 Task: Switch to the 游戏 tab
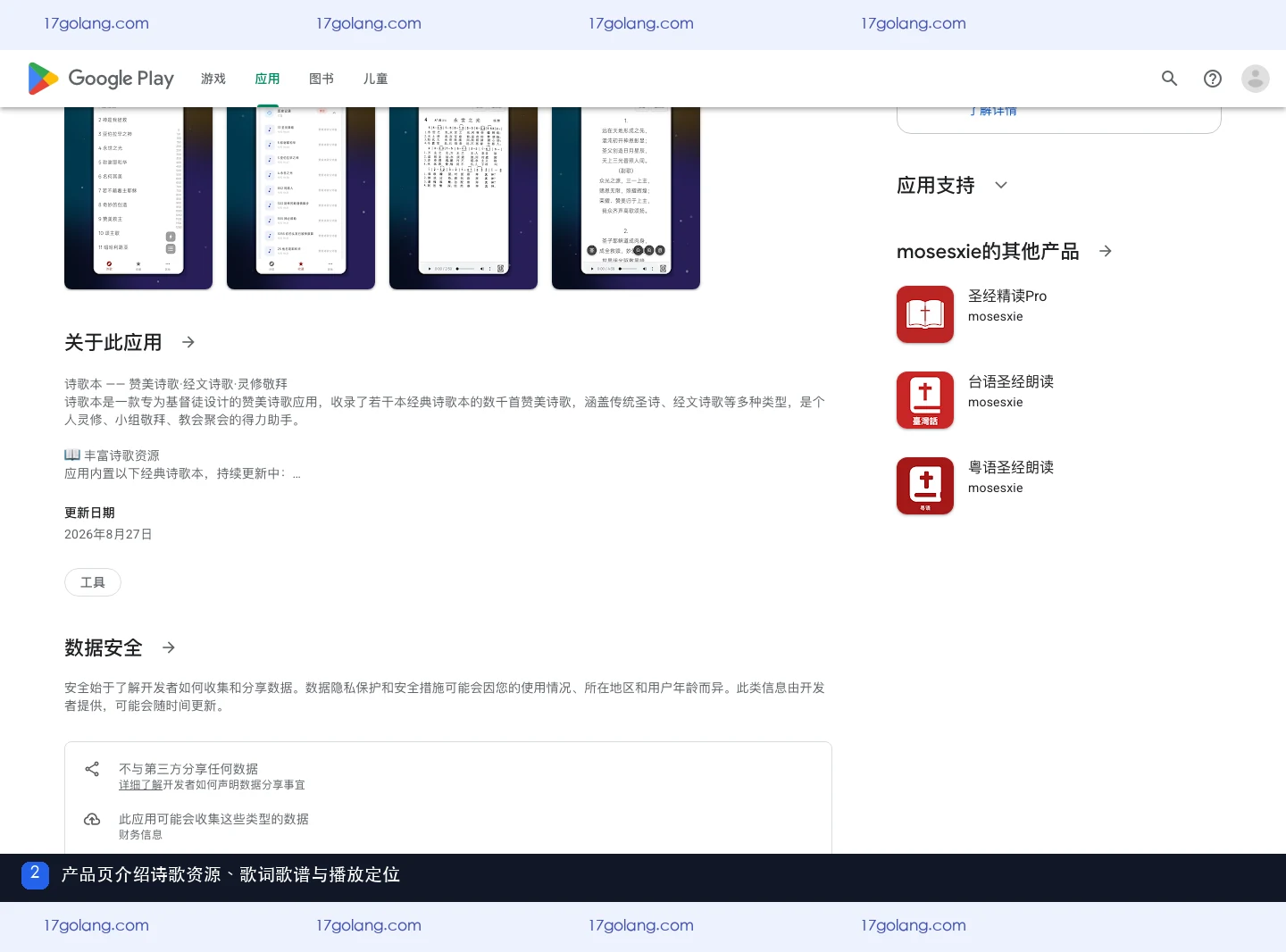click(x=213, y=79)
